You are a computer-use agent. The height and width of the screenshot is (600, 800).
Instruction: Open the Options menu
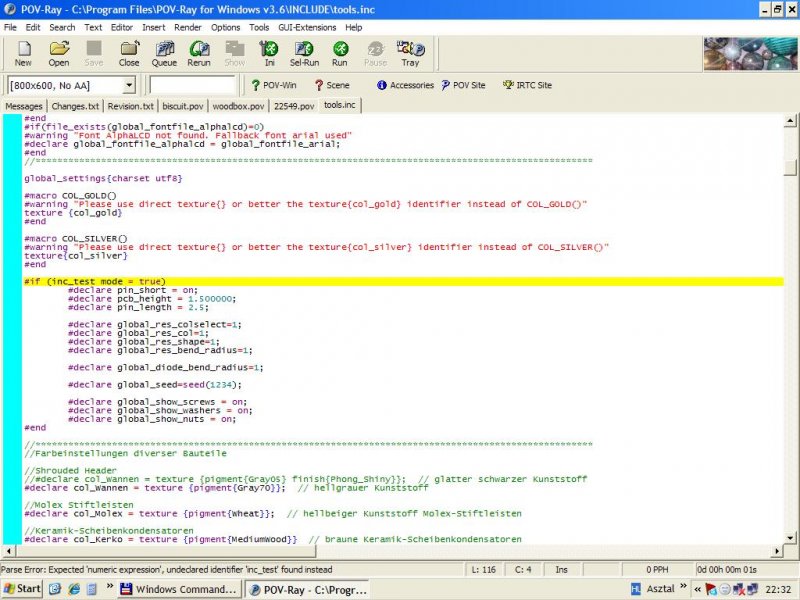coord(226,28)
